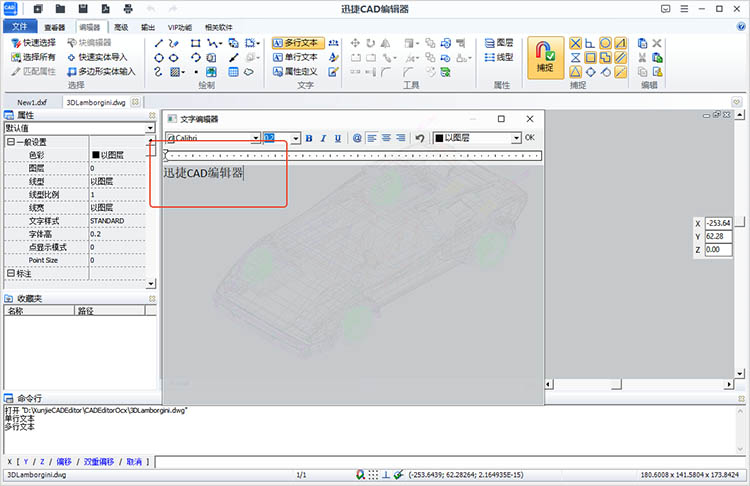Select the rectangle drawing tool
Viewport: 750px width, 486px height.
pyautogui.click(x=195, y=44)
